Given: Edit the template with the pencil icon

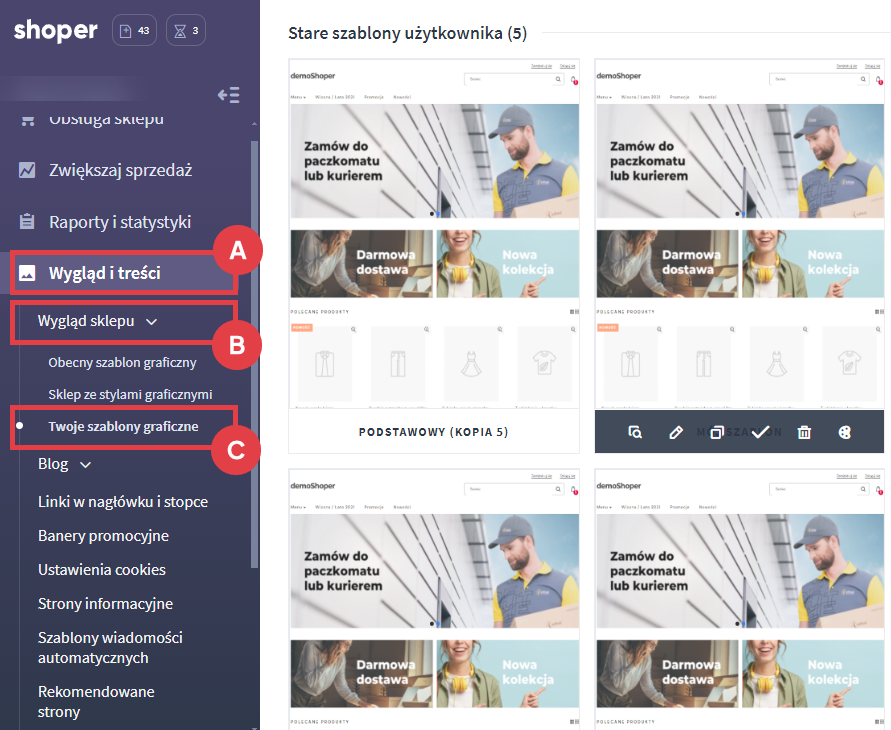Looking at the screenshot, I should pos(676,432).
